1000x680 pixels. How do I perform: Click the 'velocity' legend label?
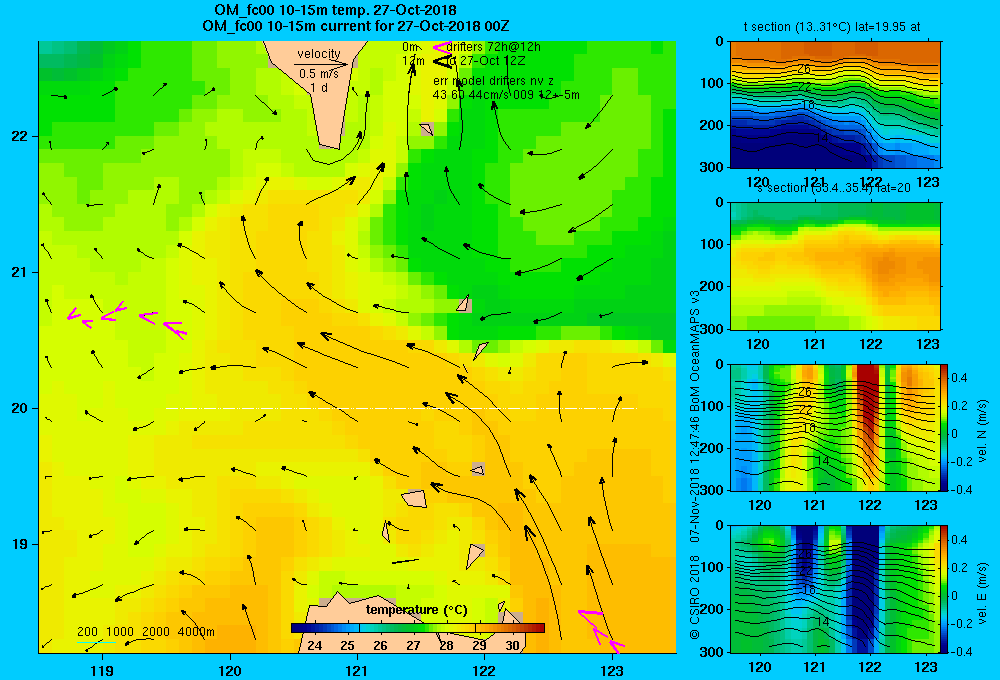coord(318,54)
